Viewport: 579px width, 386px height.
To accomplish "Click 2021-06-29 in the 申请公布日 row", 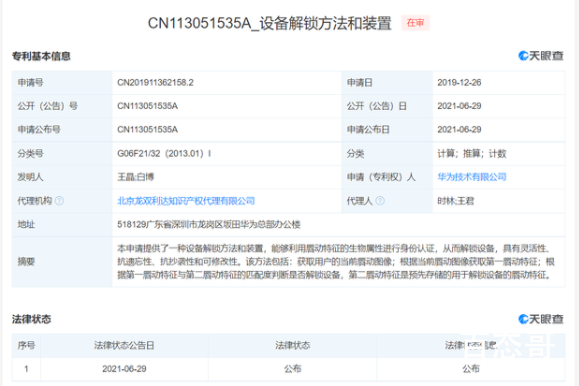I will point(459,130).
